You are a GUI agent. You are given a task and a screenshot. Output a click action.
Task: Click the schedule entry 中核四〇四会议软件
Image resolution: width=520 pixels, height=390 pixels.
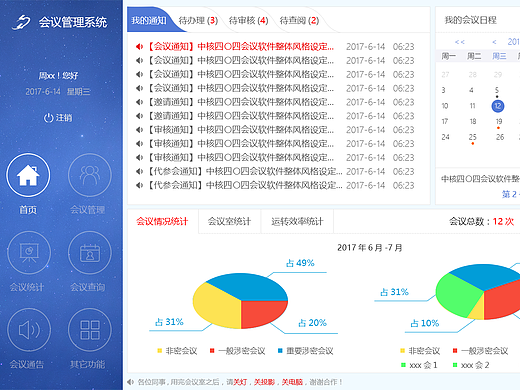pyautogui.click(x=480, y=179)
